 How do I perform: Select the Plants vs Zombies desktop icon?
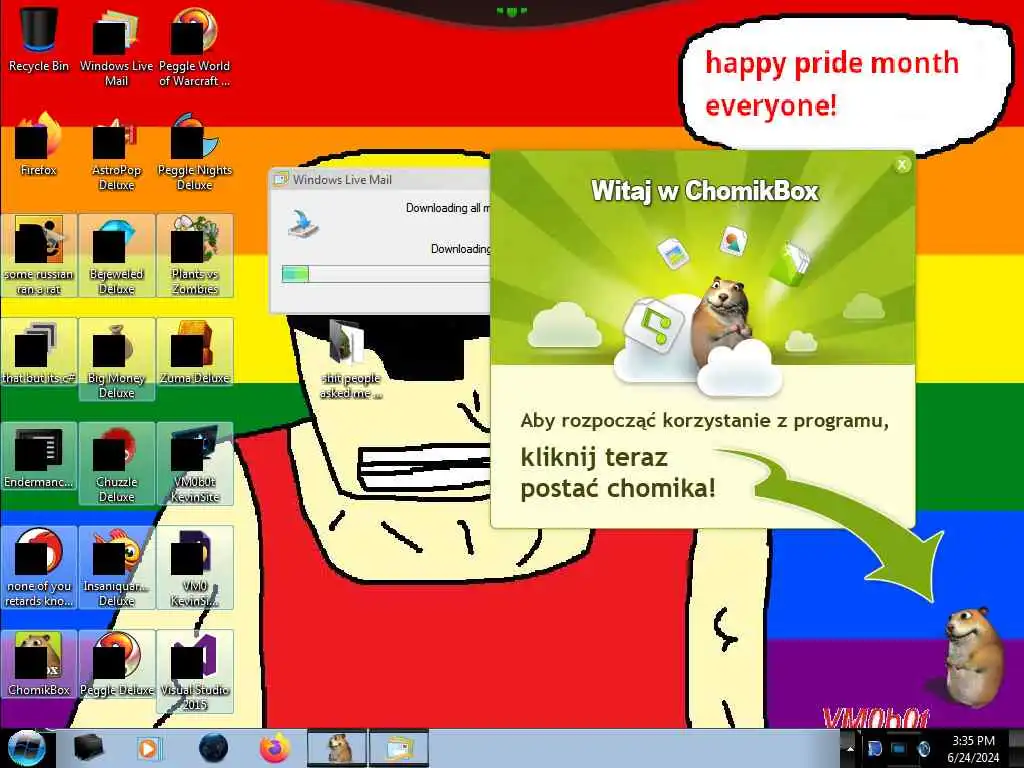pyautogui.click(x=195, y=255)
